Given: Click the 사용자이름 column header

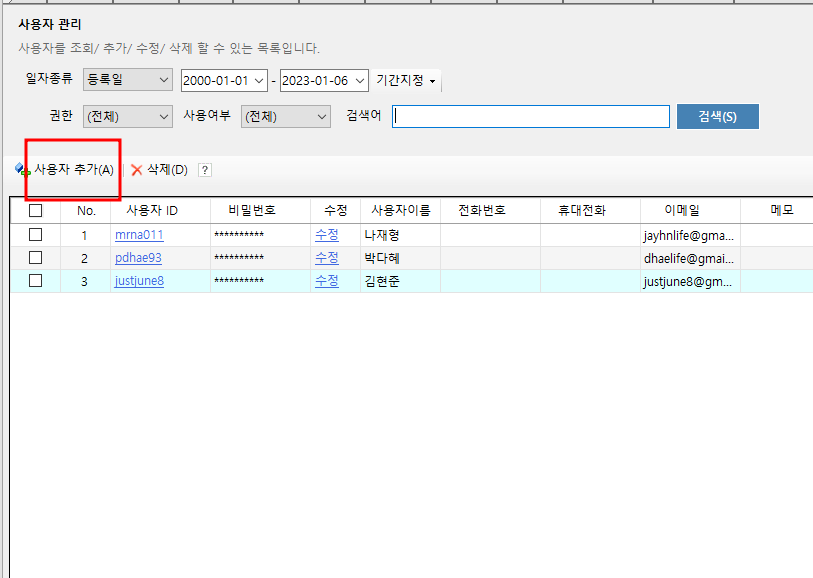Looking at the screenshot, I should (400, 210).
